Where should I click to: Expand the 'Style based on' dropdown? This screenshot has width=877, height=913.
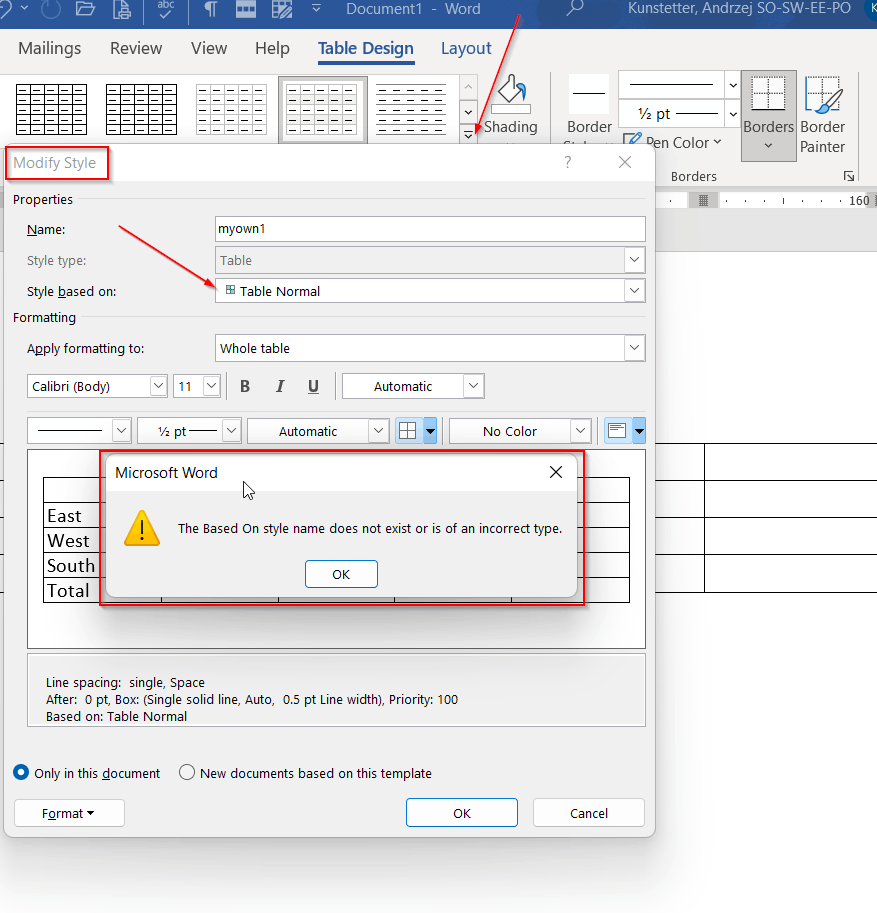(x=634, y=291)
